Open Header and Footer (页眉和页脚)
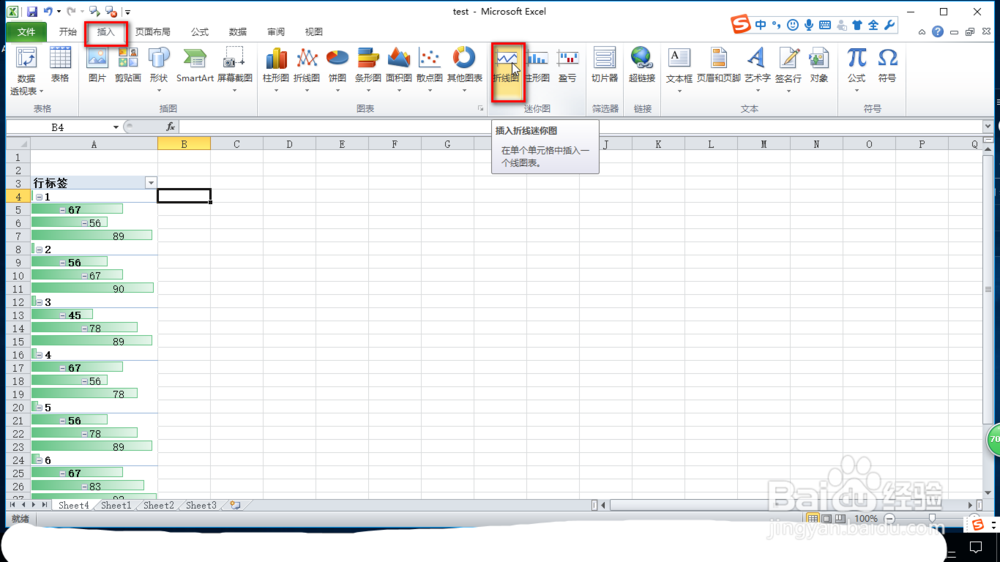This screenshot has height=562, width=1000. click(718, 65)
